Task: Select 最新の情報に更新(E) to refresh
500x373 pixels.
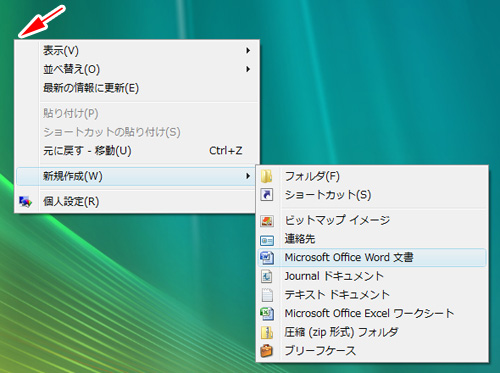Action: tap(137, 88)
